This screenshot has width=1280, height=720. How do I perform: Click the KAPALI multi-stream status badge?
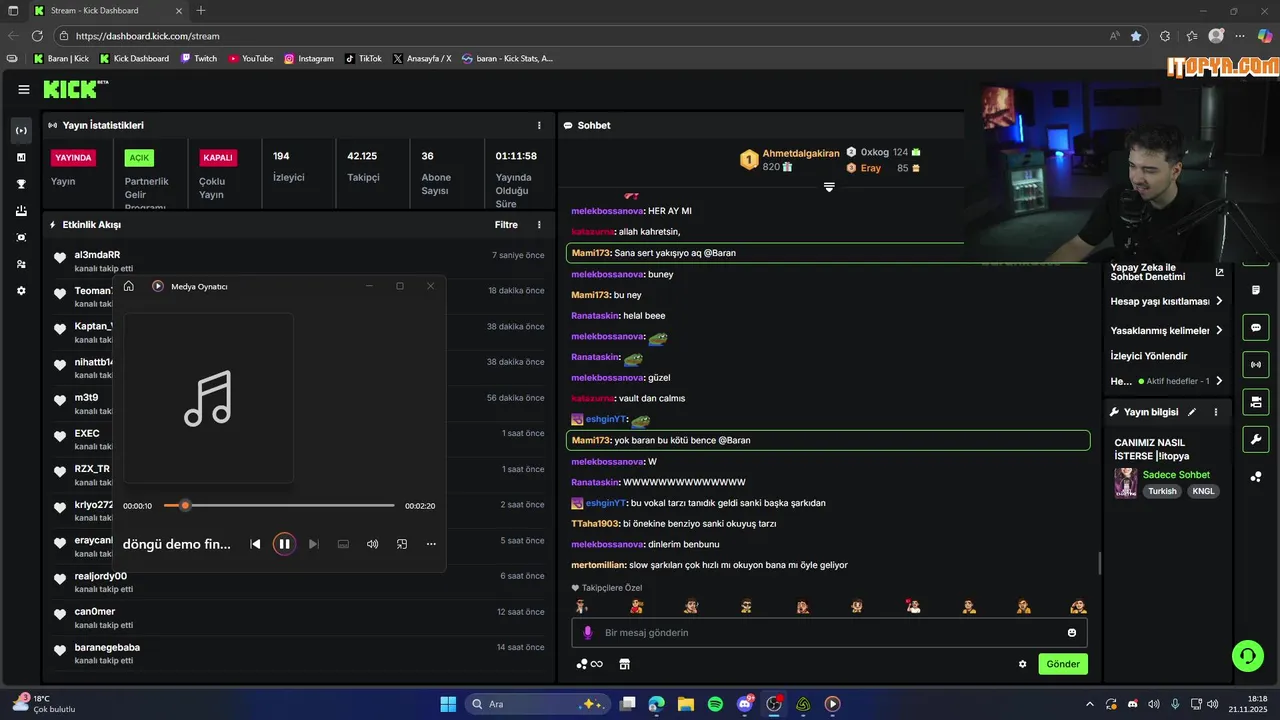[218, 158]
